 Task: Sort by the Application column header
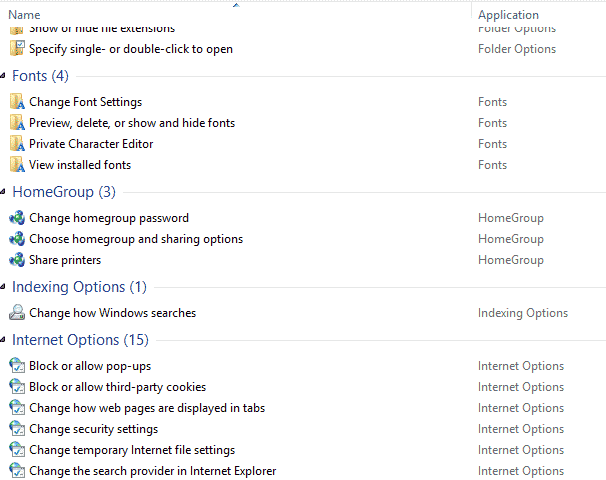(x=508, y=15)
